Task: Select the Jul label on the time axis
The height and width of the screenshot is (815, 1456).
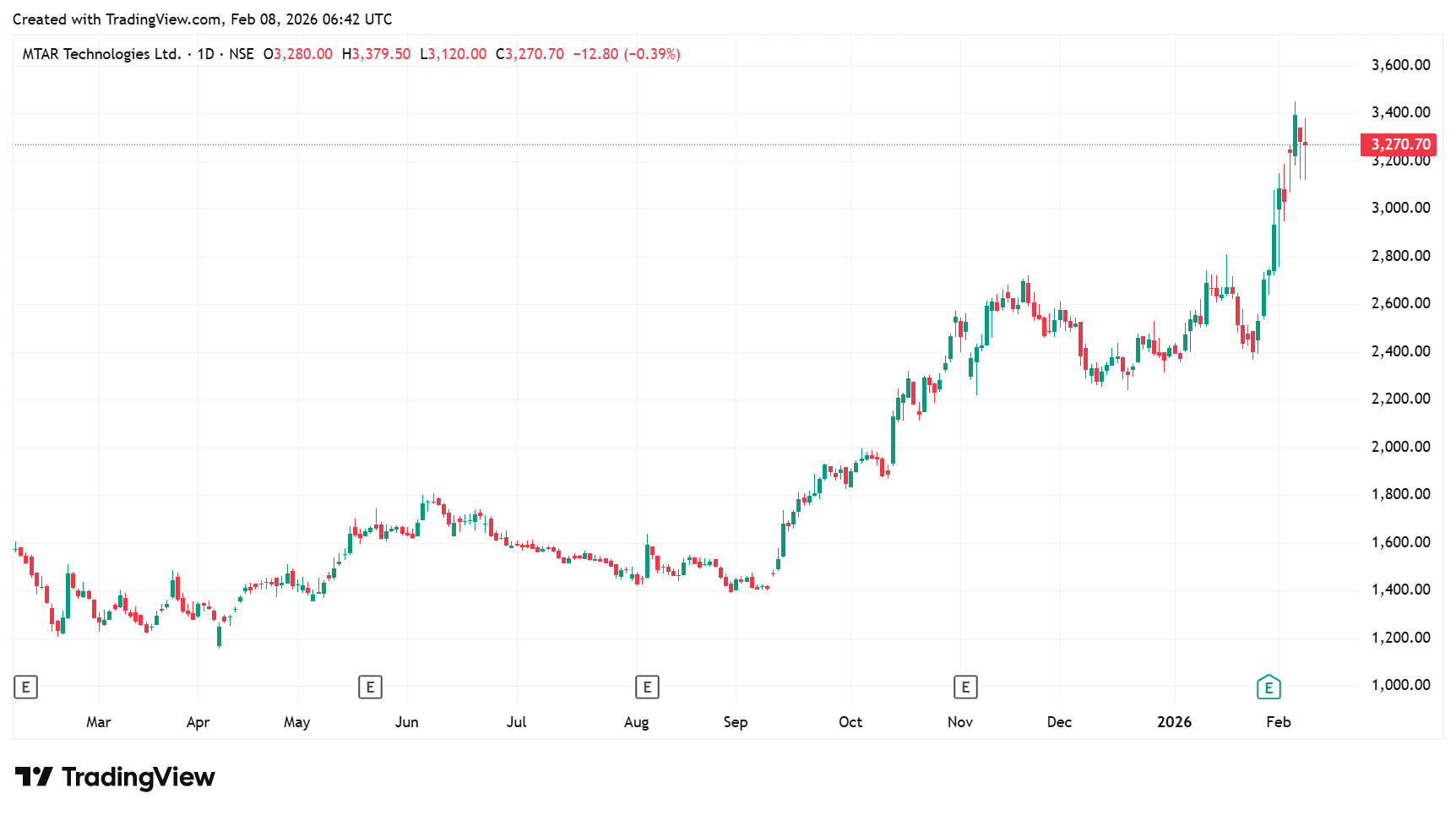Action: coord(516,722)
